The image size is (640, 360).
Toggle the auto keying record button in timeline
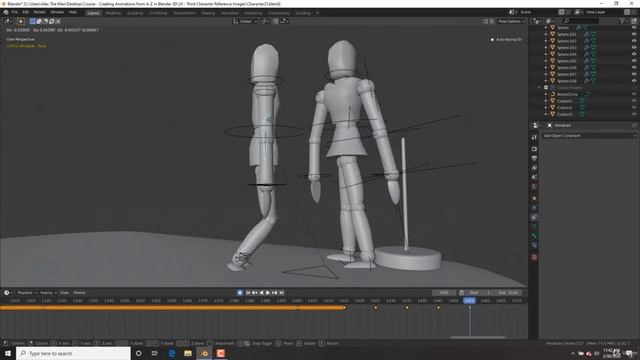pyautogui.click(x=240, y=293)
